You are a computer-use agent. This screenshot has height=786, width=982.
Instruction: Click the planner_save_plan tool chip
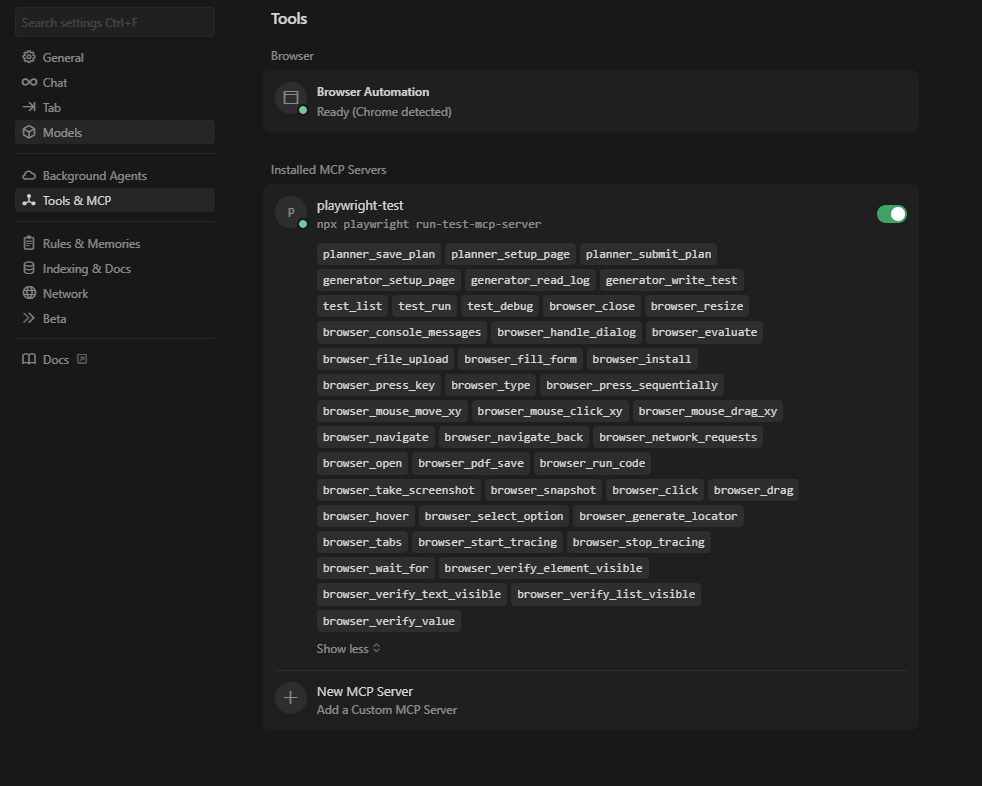(378, 254)
